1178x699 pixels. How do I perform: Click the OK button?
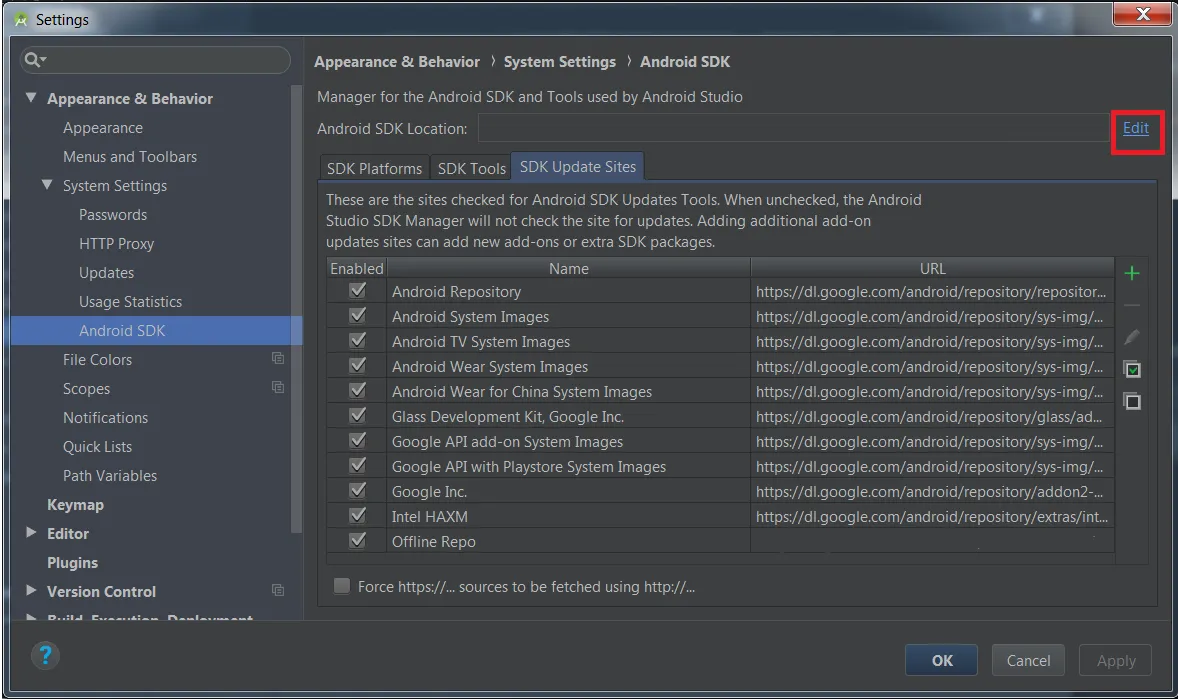[941, 661]
